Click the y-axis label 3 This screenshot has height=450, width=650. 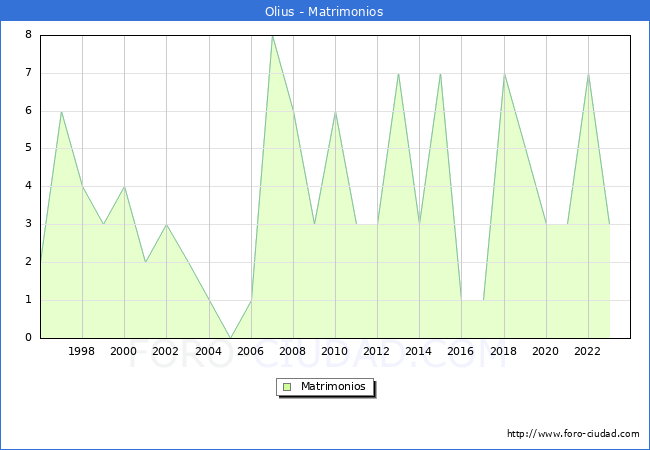(28, 223)
